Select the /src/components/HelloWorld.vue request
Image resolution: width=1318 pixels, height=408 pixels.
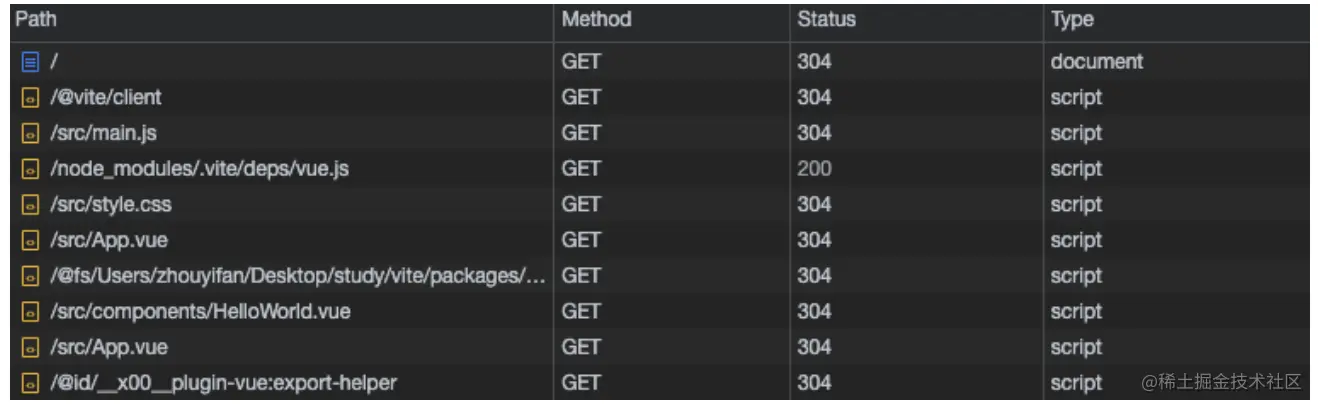[200, 312]
